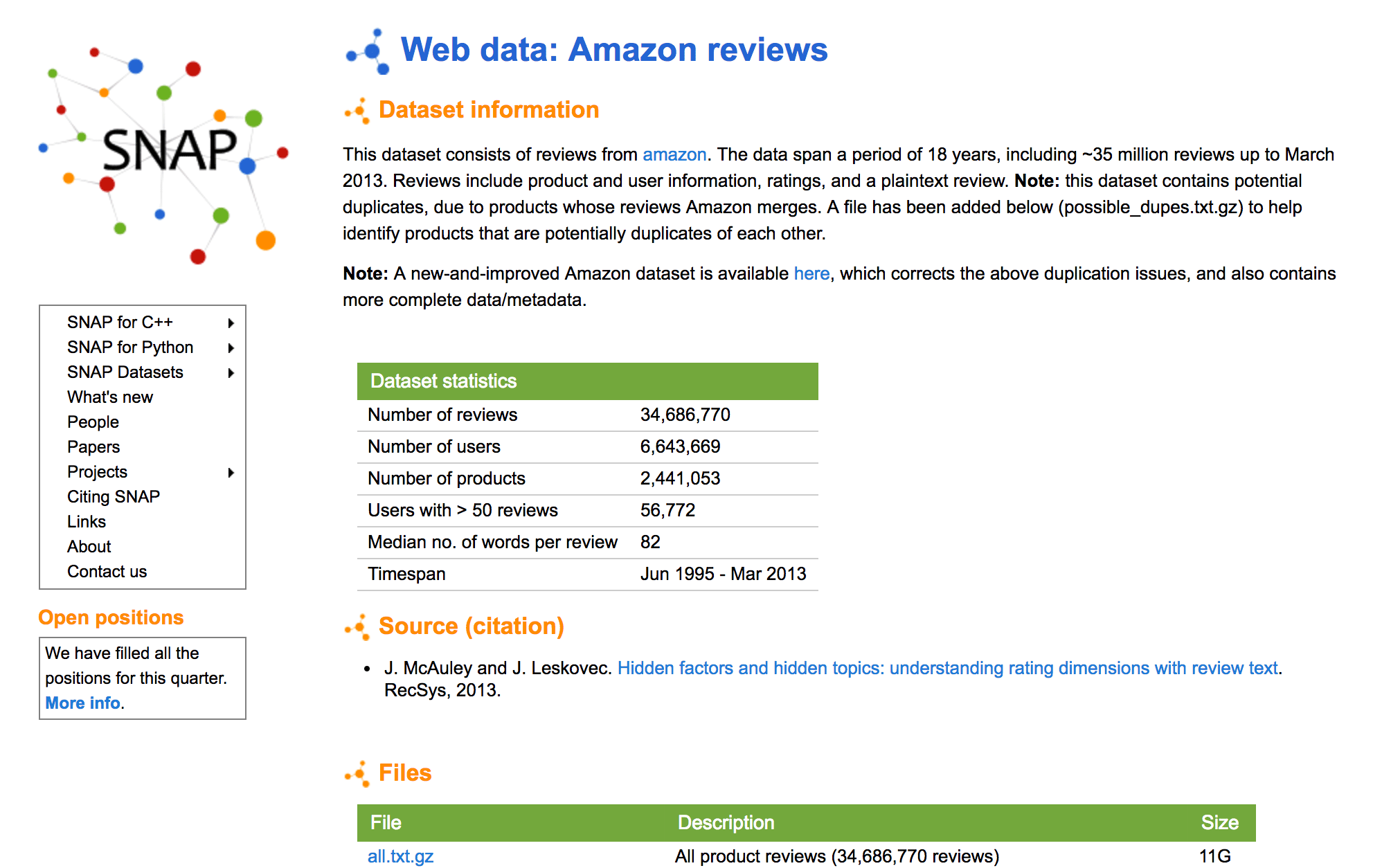Open the Hidden factors and hidden topics paper
The image size is (1382, 868).
coord(947,668)
